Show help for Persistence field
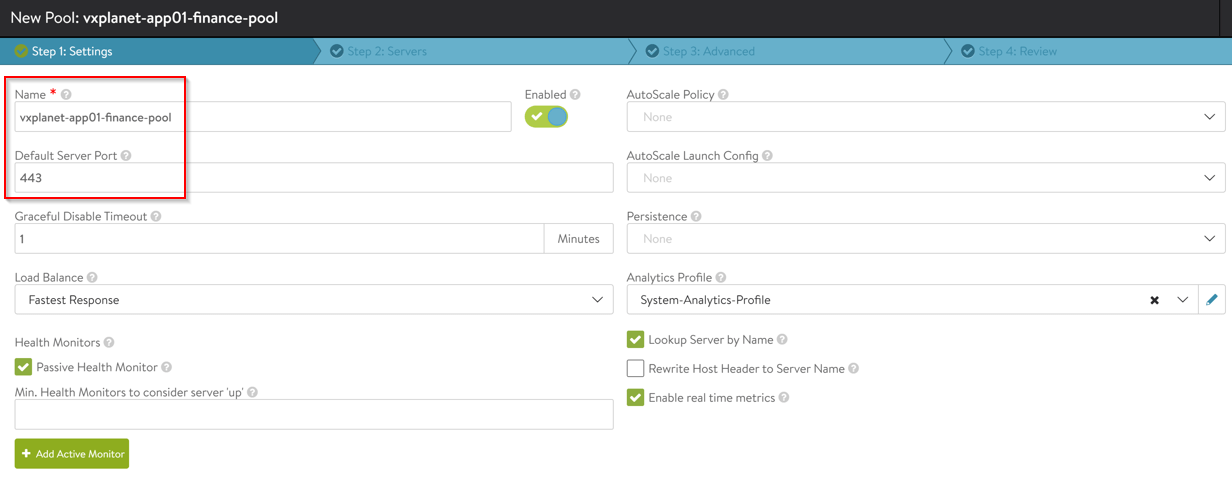Viewport: 1232px width, 492px height. (696, 217)
